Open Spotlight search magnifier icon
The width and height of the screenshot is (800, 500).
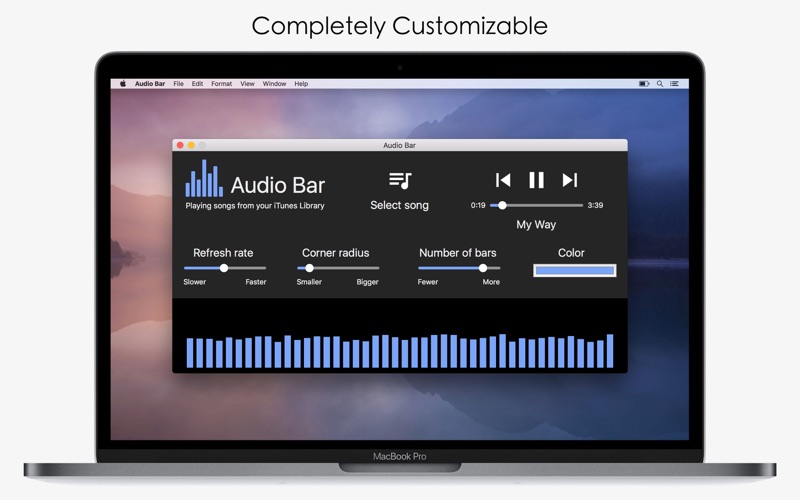660,84
